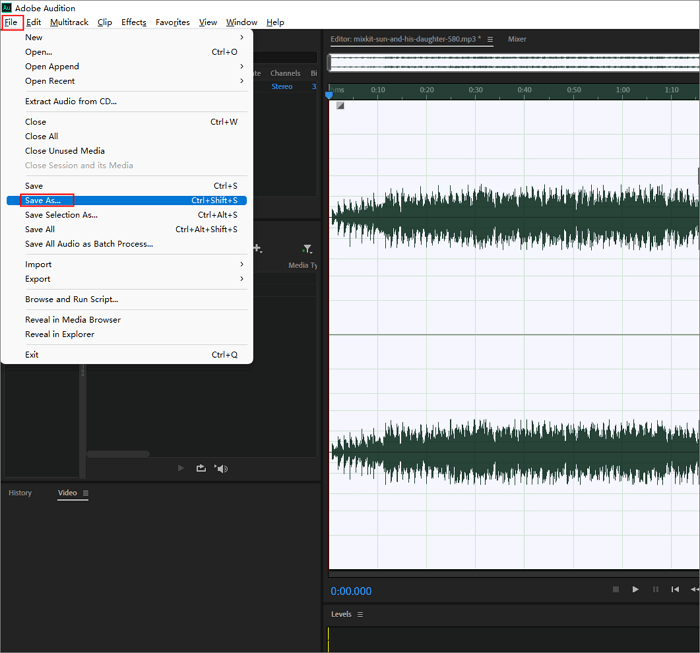700x653 pixels.
Task: Click the preview play icon in Files panel
Action: coord(181,468)
